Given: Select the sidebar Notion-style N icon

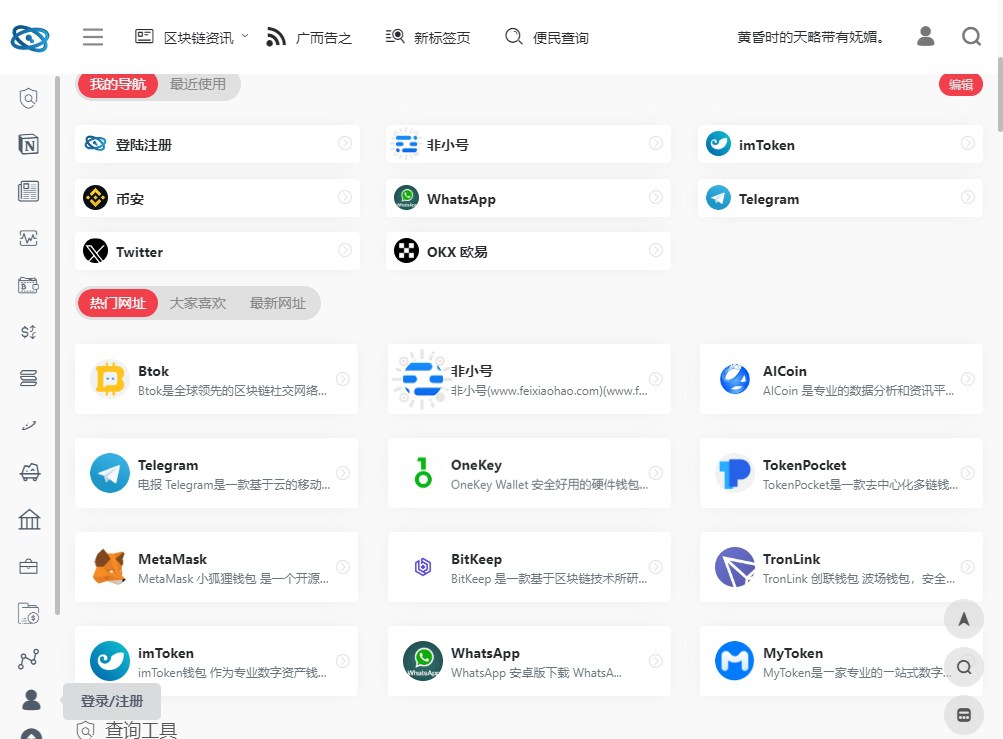Looking at the screenshot, I should [x=28, y=145].
